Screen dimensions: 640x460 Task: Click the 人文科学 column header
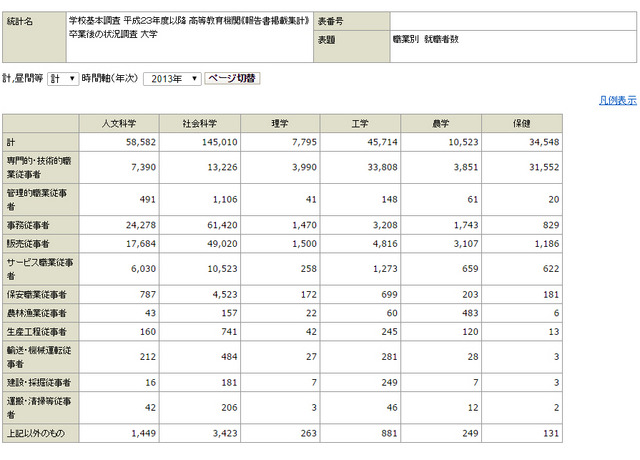pos(119,123)
